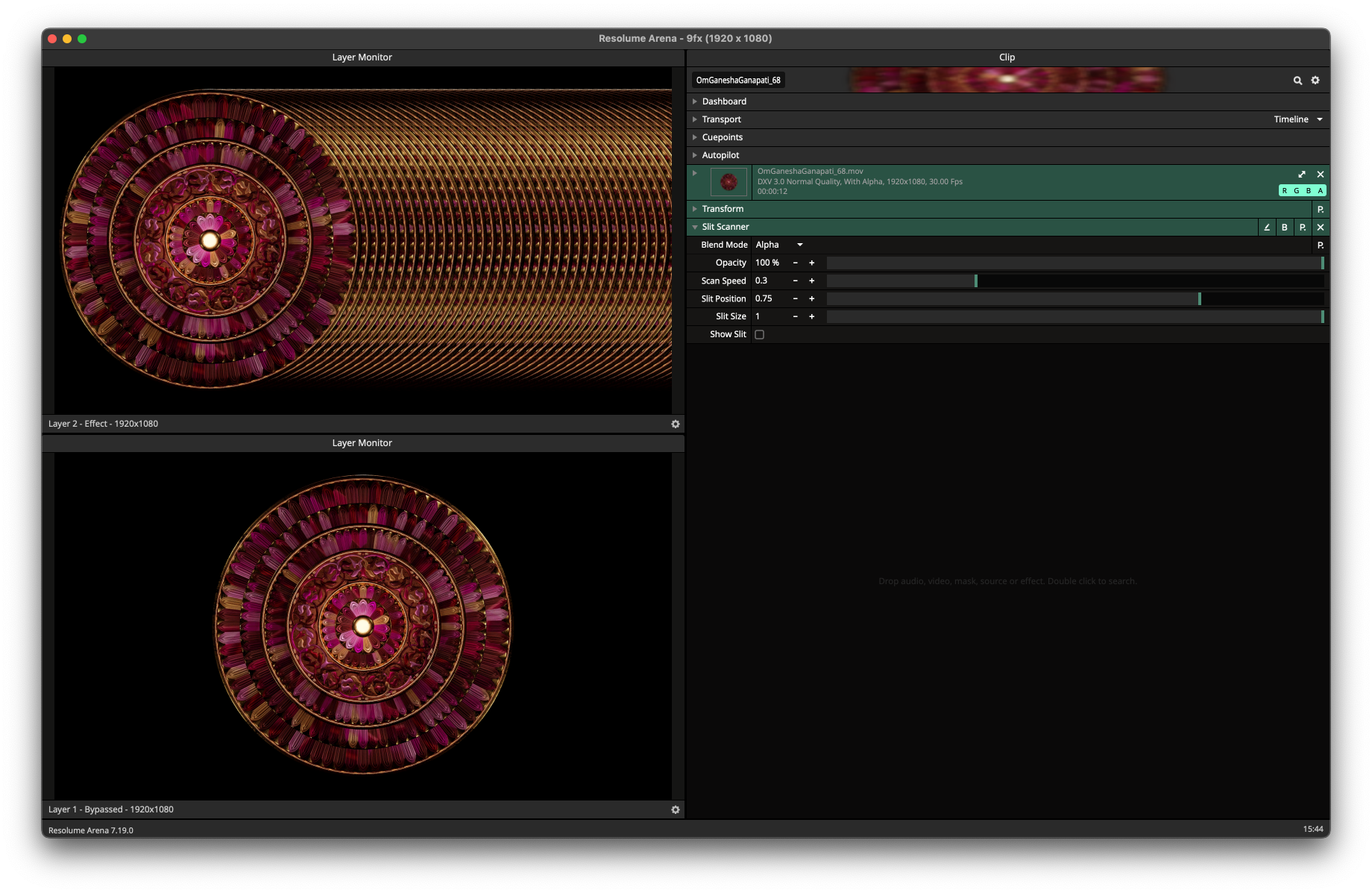Click the Slit Scanner mask icon
The height and width of the screenshot is (893, 1372).
(x=1267, y=228)
